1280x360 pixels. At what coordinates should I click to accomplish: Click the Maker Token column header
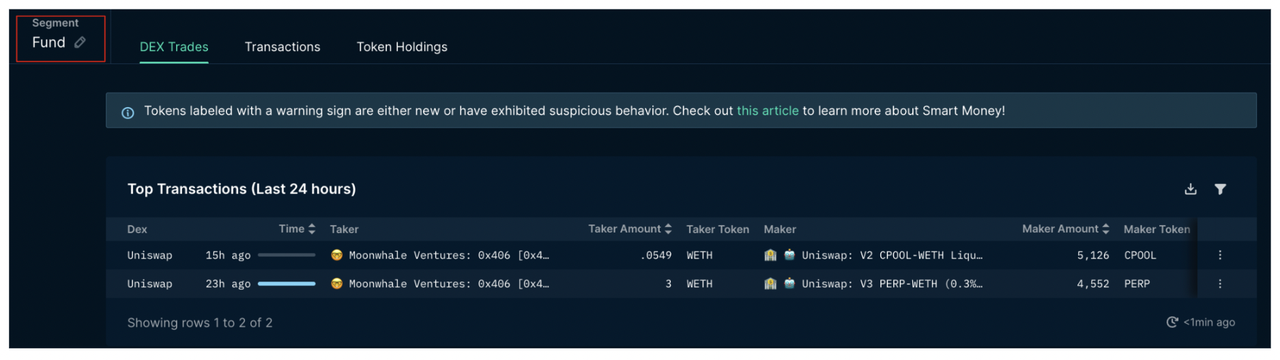[1156, 229]
